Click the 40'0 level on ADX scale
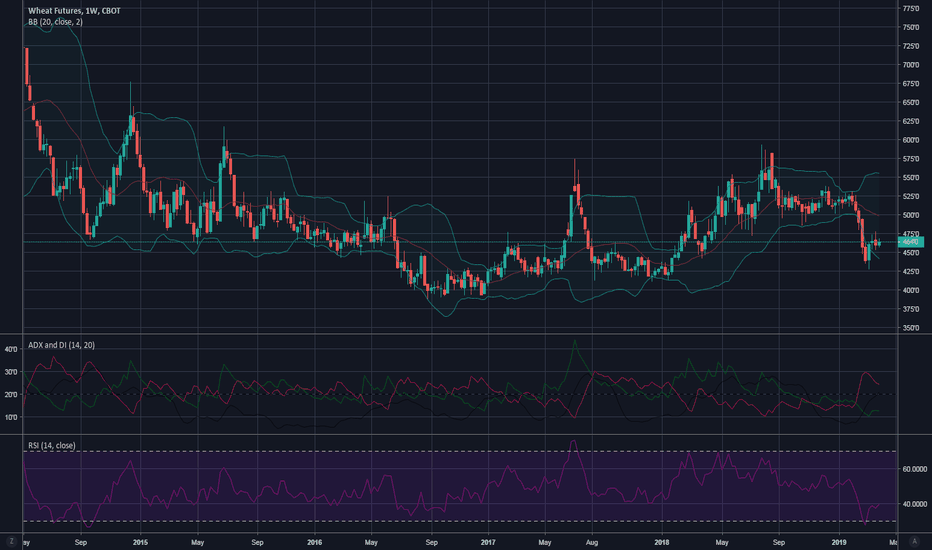Image resolution: width=932 pixels, height=550 pixels. [x=11, y=350]
